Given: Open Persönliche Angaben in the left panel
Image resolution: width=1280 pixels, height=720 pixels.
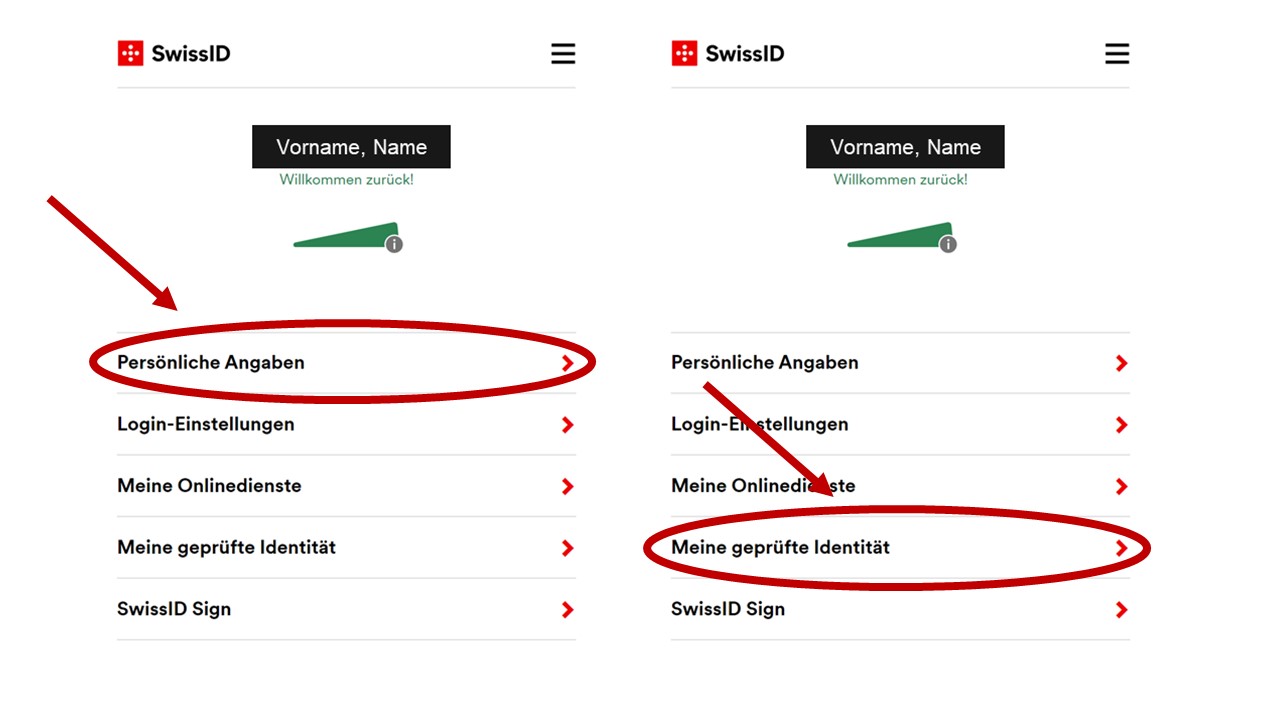Looking at the screenshot, I should tap(346, 363).
